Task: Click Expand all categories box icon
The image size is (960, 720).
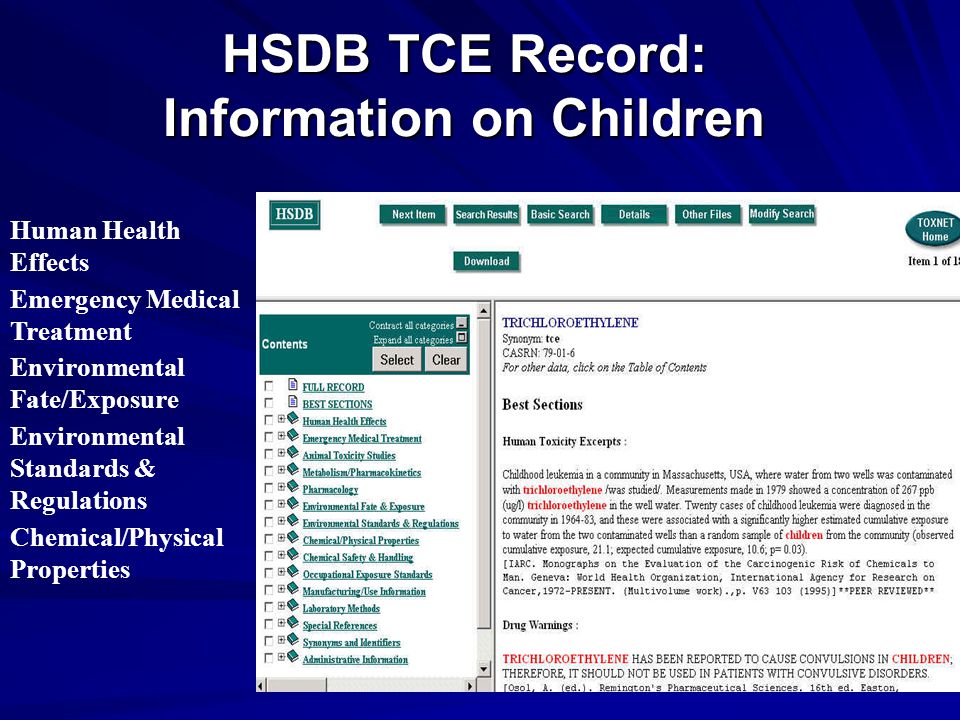Action: coord(462,337)
